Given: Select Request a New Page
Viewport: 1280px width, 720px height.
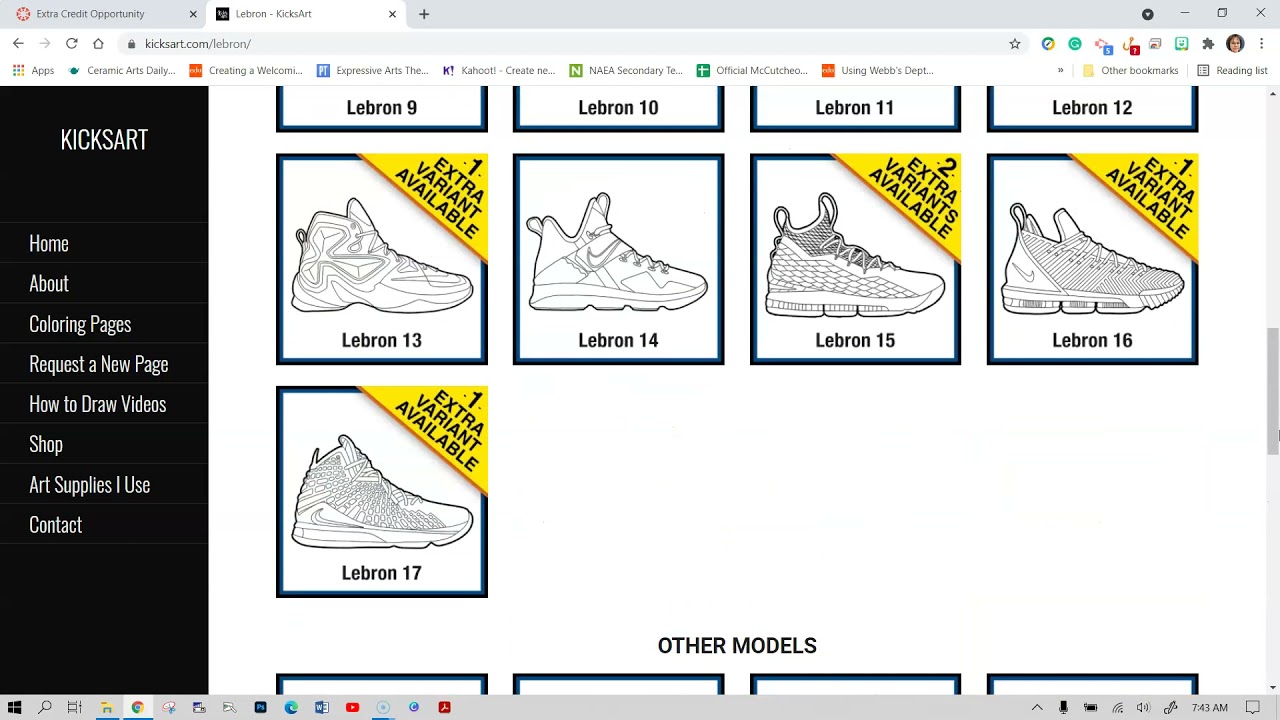Looking at the screenshot, I should pyautogui.click(x=99, y=364).
